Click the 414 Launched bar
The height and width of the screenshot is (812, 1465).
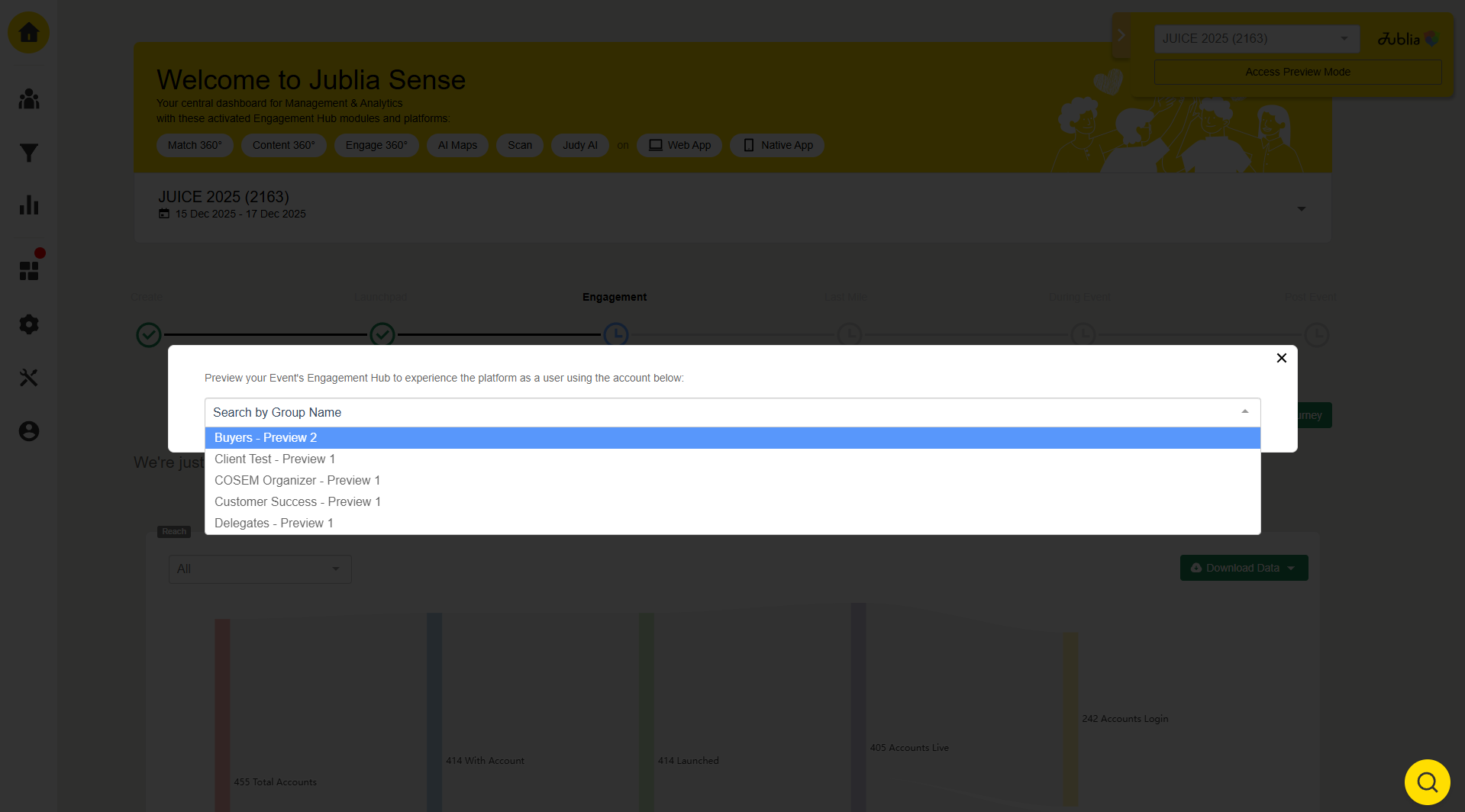[647, 712]
